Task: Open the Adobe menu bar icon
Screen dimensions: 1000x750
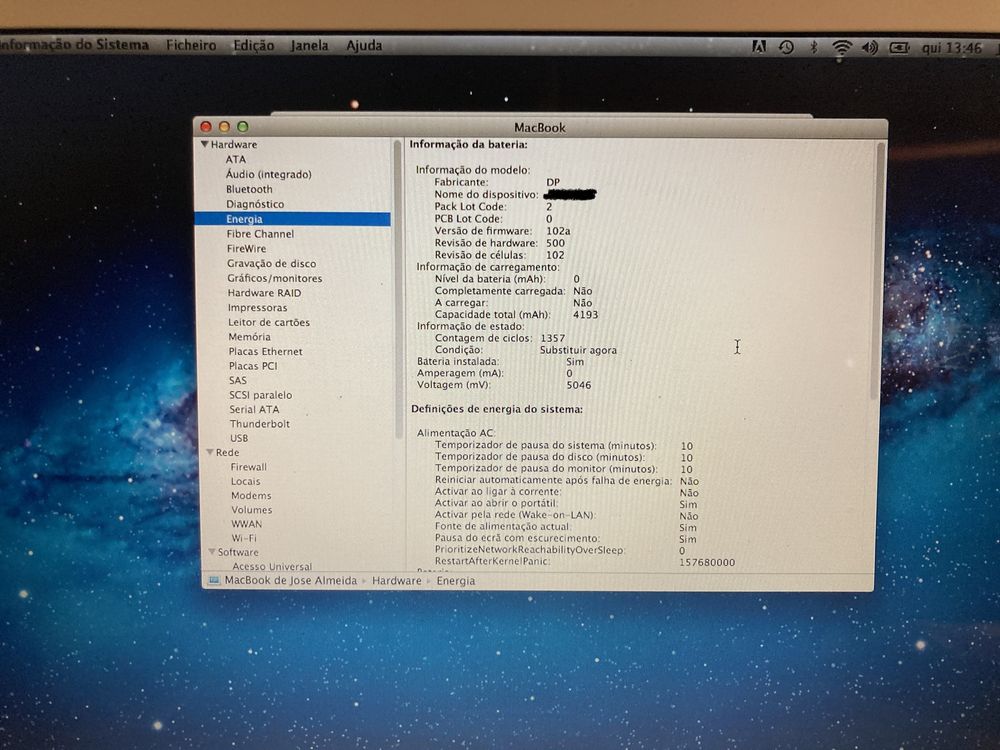Action: [x=758, y=47]
